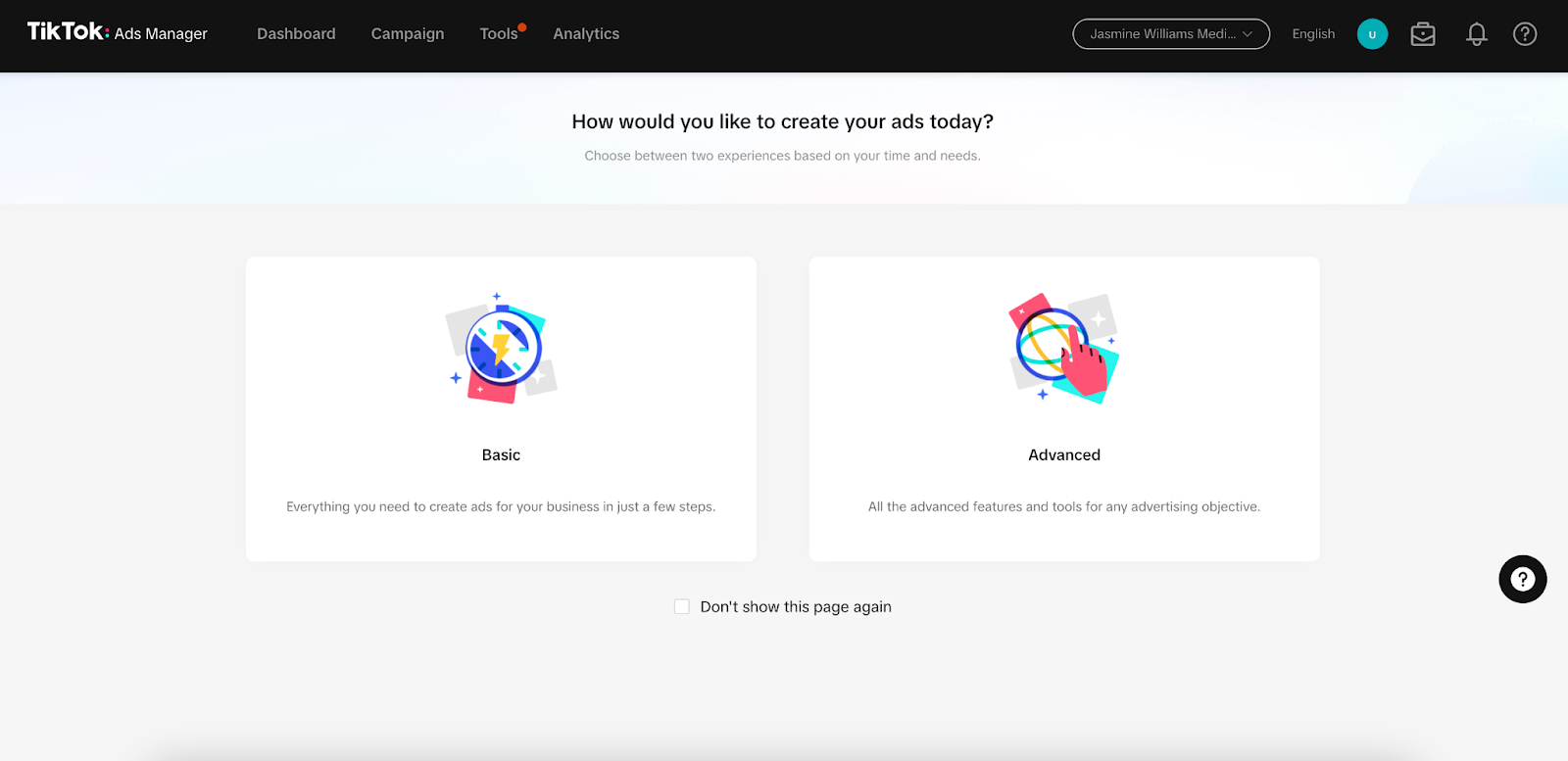Select the Basic card title
This screenshot has width=1568, height=761.
(501, 455)
